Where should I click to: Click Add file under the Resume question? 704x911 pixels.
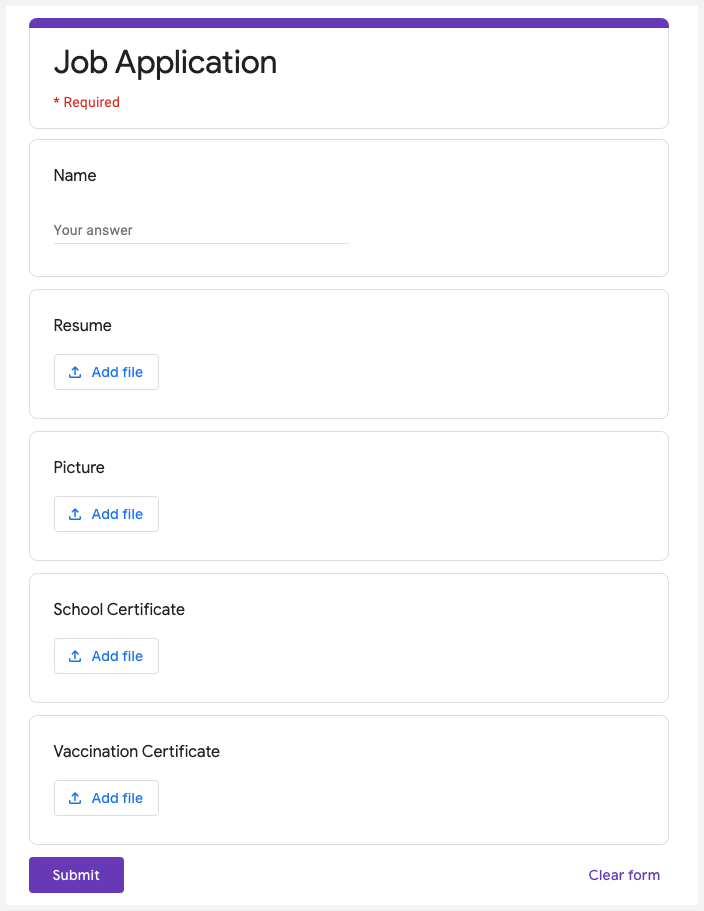click(x=106, y=371)
